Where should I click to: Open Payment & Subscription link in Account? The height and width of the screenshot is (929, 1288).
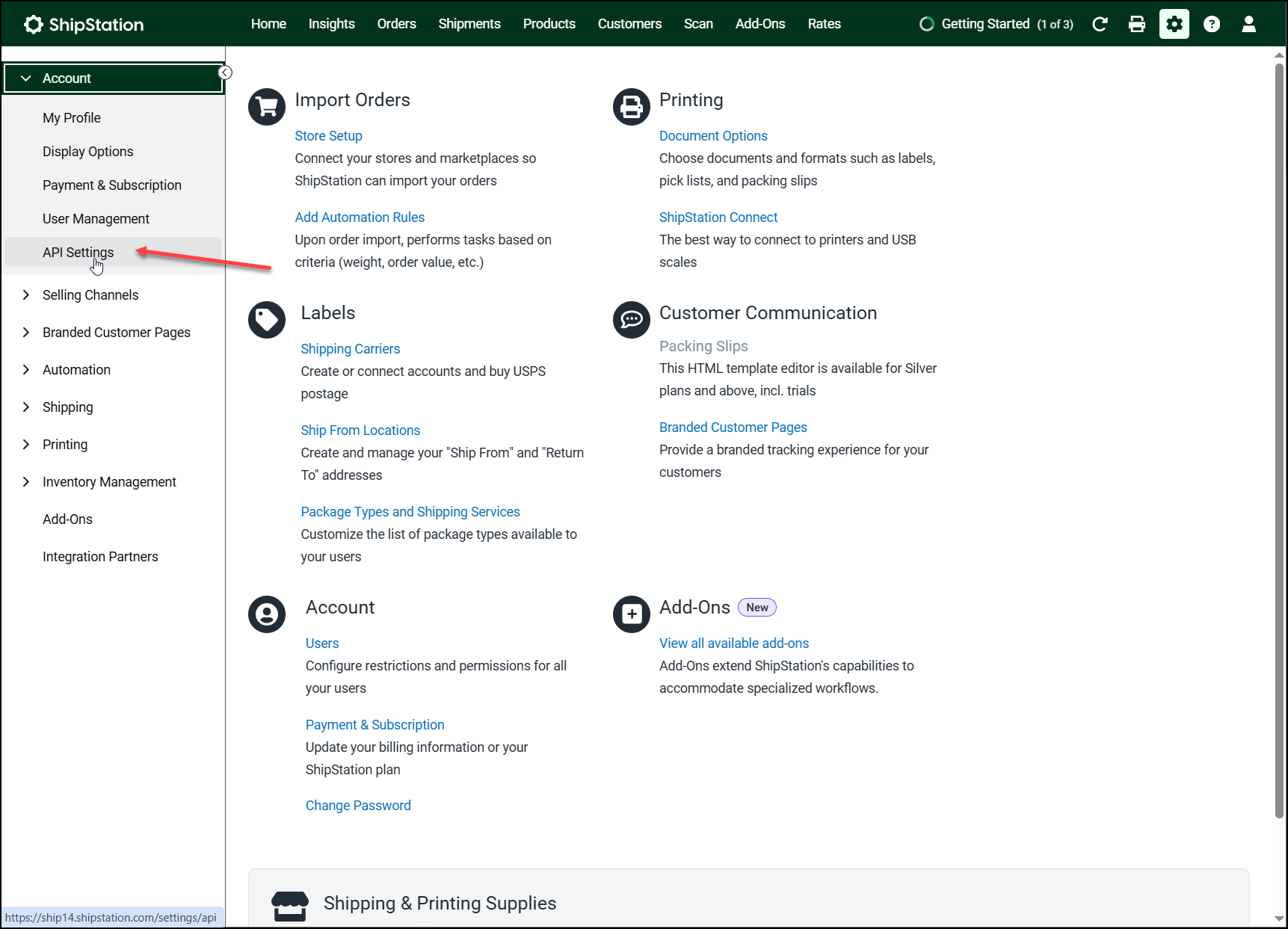(375, 725)
